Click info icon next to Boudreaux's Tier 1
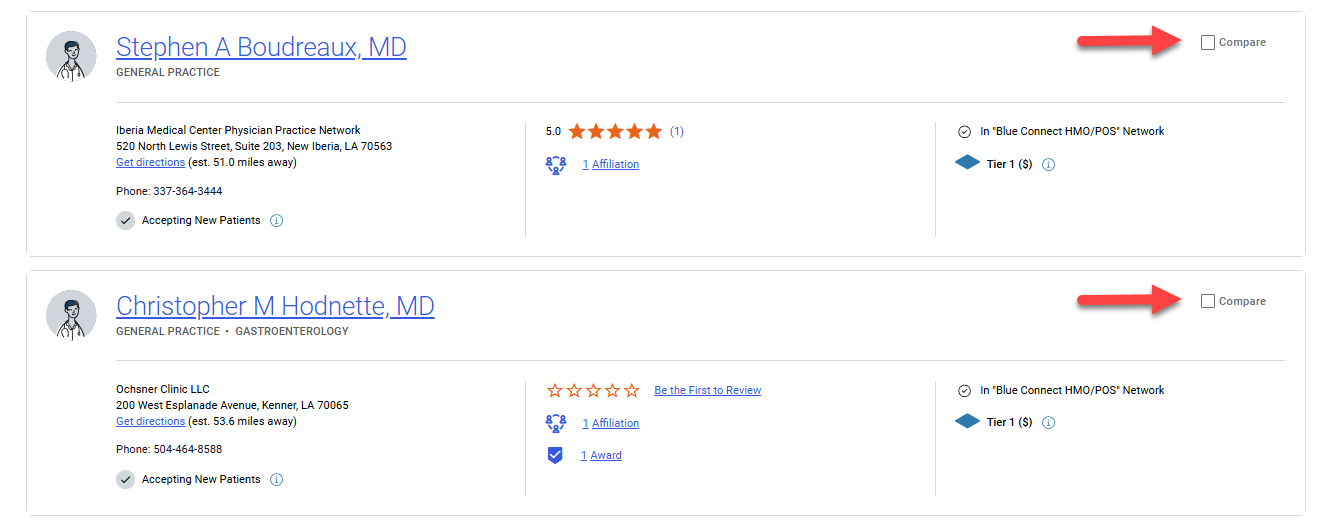 [1048, 165]
